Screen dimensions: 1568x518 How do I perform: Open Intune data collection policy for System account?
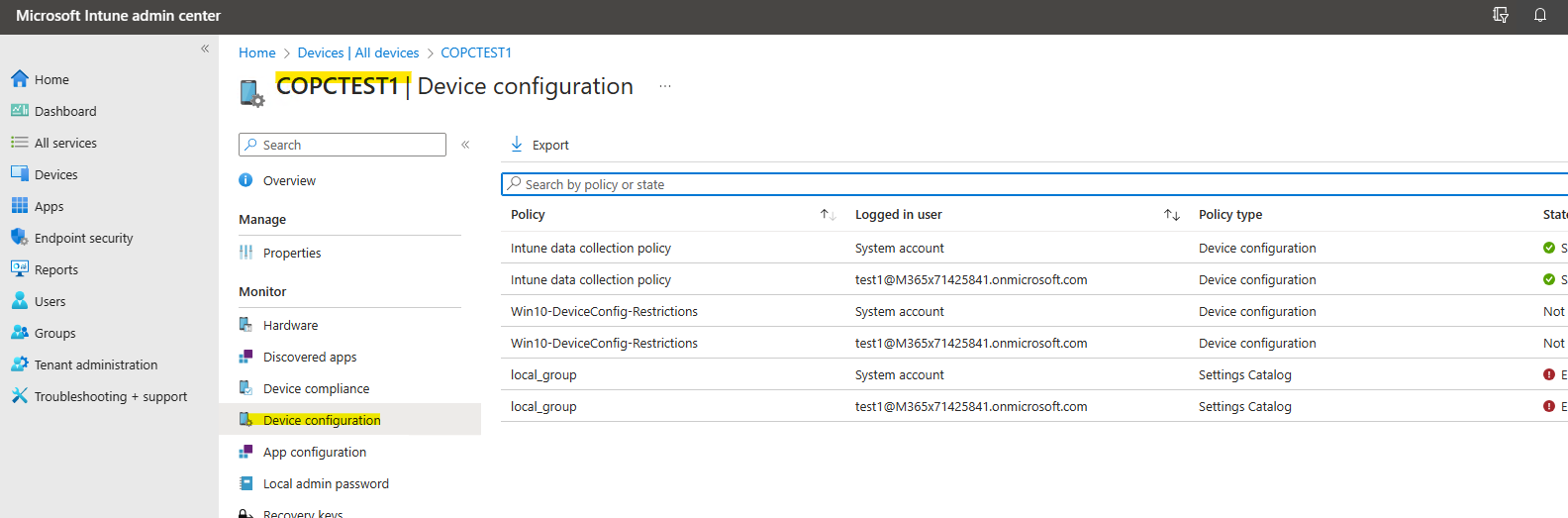(591, 248)
